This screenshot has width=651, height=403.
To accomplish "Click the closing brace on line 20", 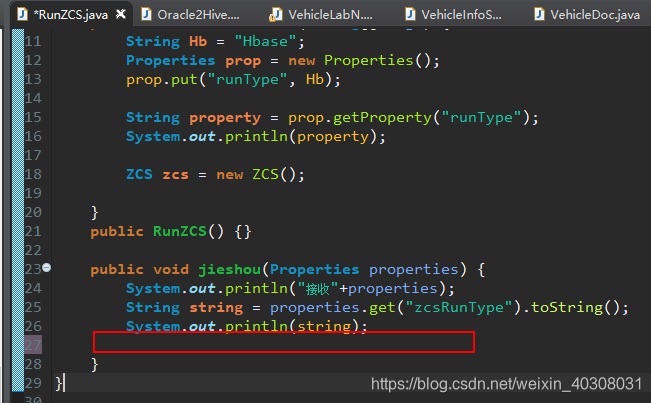I will point(95,212).
